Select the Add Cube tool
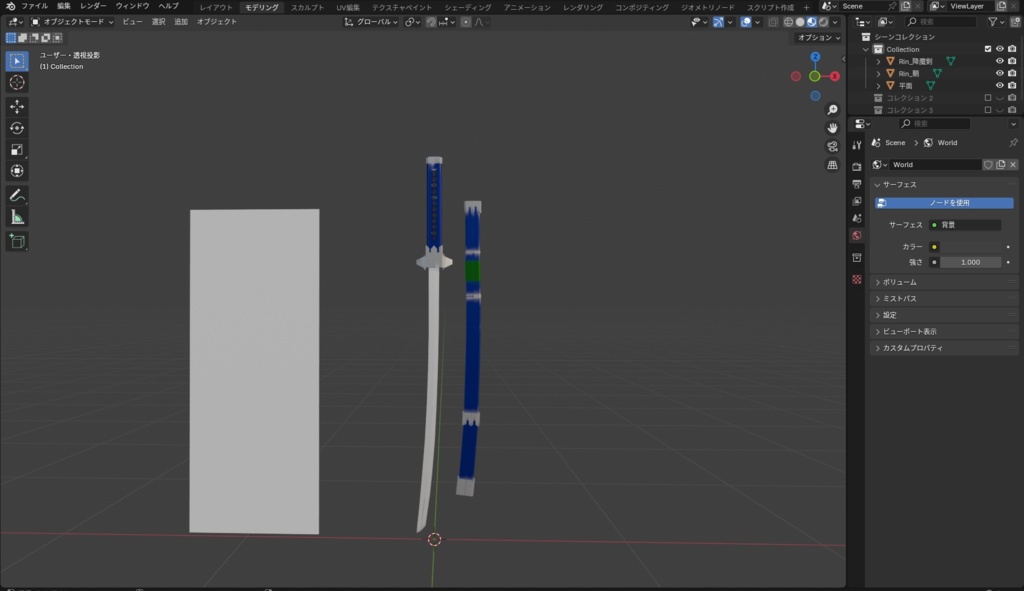 click(17, 242)
